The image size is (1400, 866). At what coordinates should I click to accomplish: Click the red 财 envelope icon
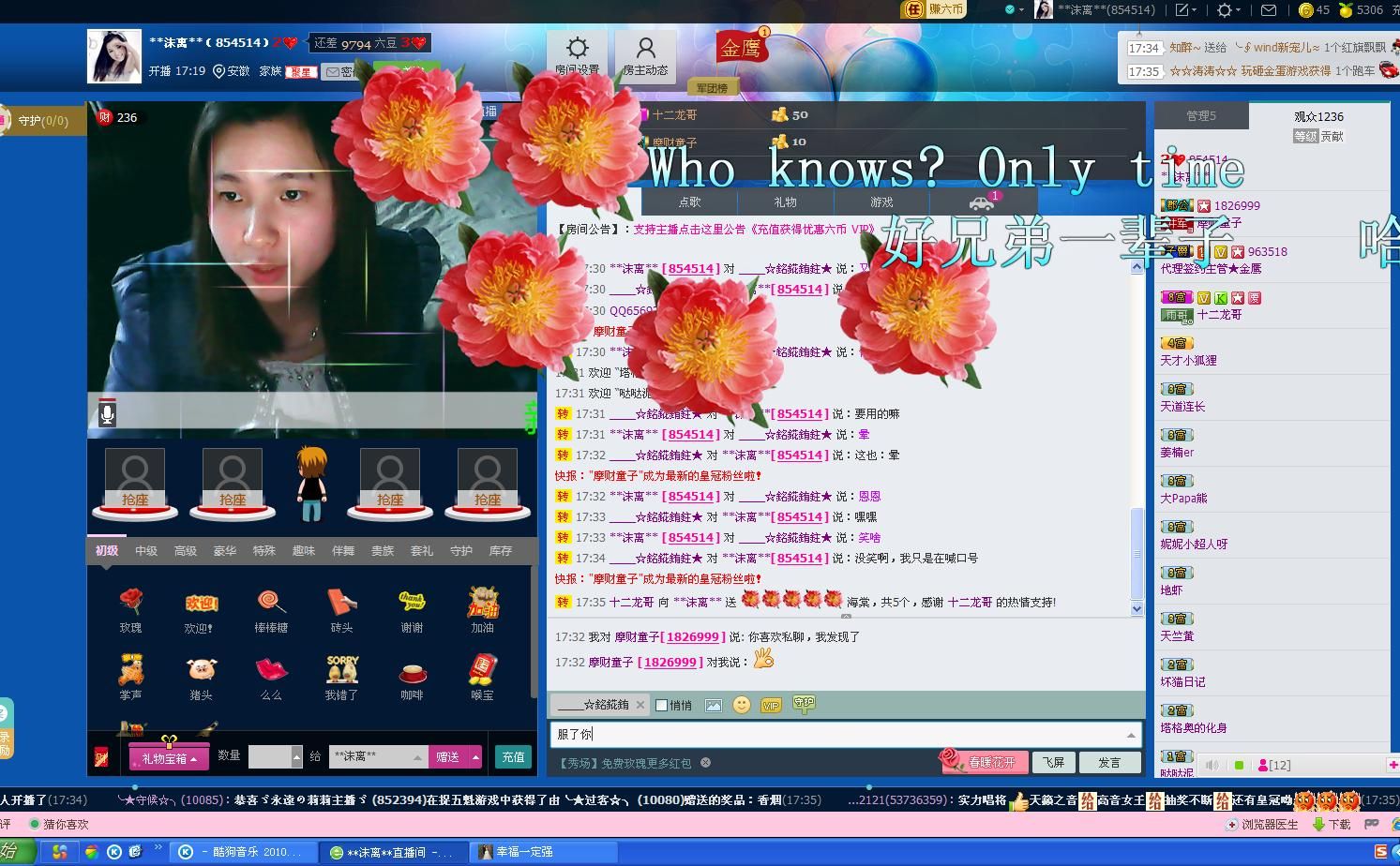coord(101,757)
